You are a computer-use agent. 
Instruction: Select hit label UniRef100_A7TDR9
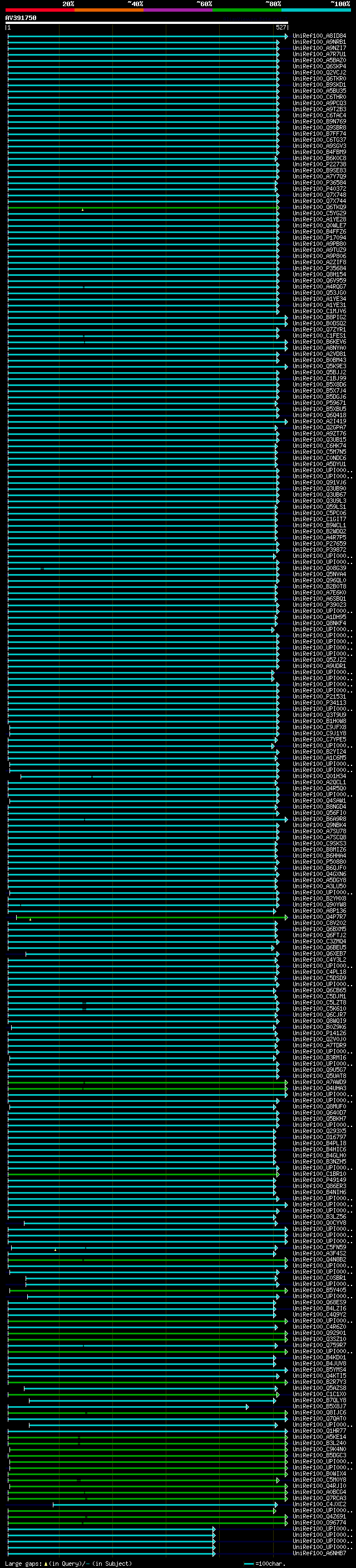click(x=319, y=1045)
